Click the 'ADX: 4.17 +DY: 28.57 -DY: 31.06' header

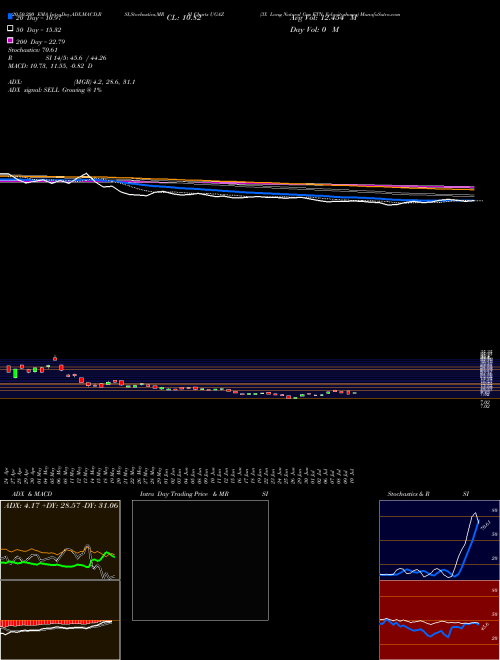(61, 505)
